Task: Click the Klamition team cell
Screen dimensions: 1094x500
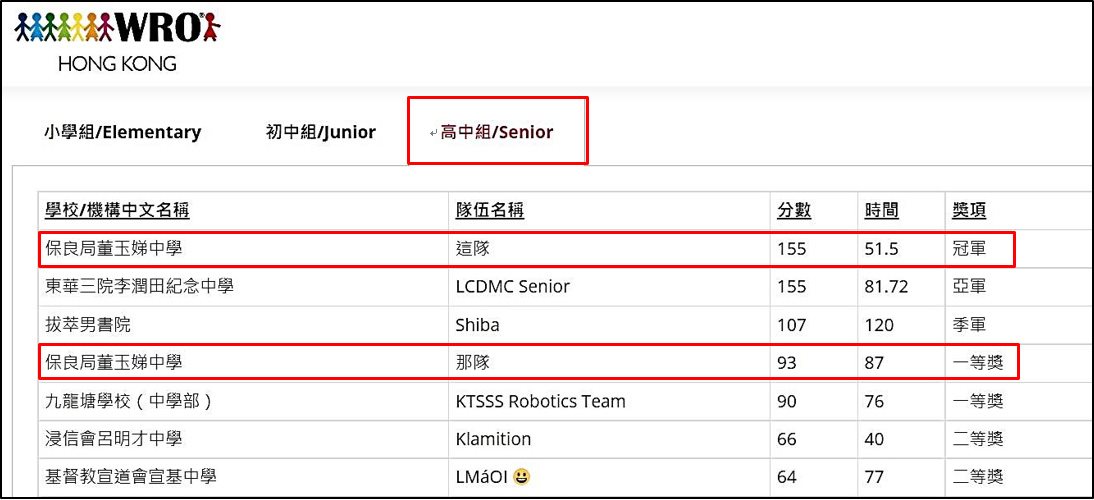Action: [x=609, y=439]
